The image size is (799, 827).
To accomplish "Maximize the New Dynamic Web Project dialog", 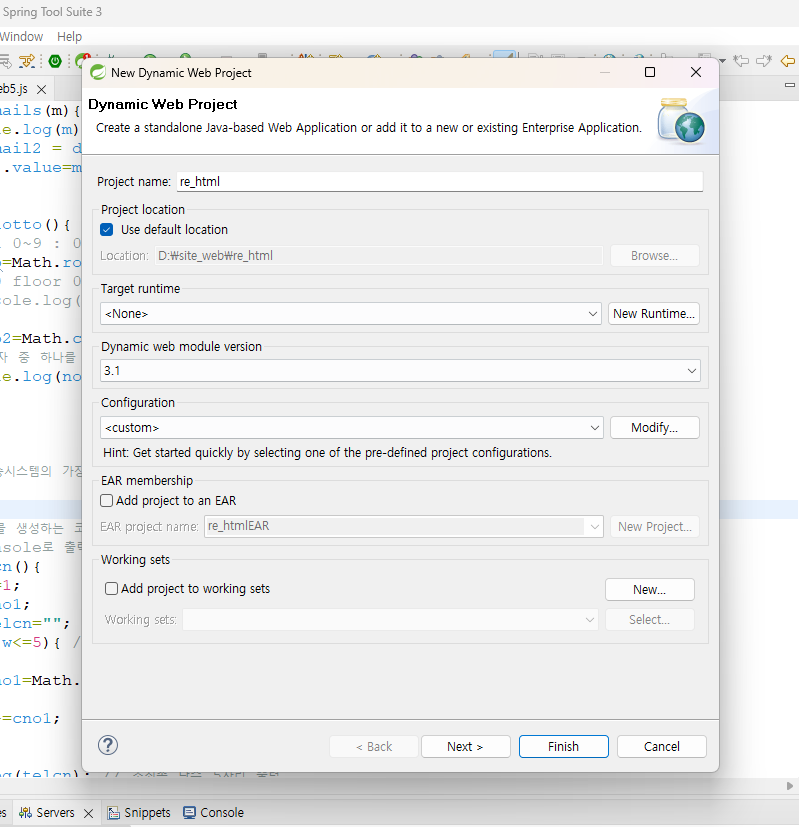I will (x=650, y=72).
